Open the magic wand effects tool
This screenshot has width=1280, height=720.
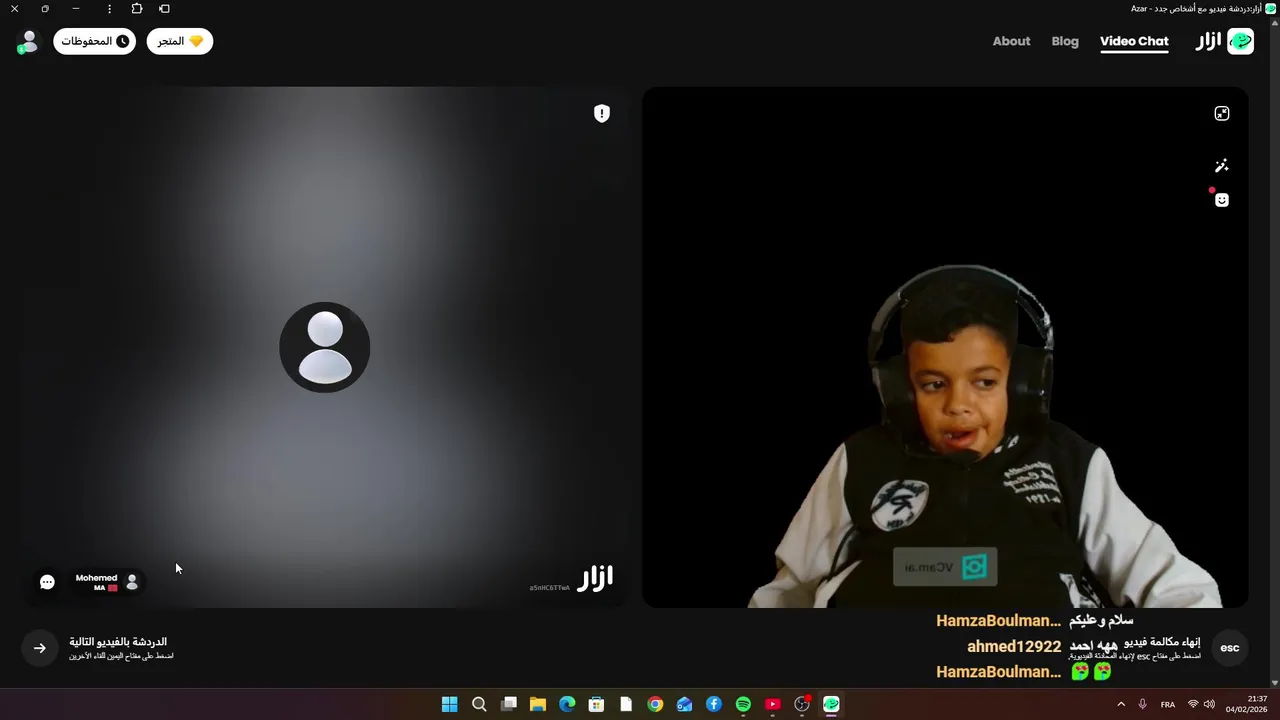[1222, 166]
